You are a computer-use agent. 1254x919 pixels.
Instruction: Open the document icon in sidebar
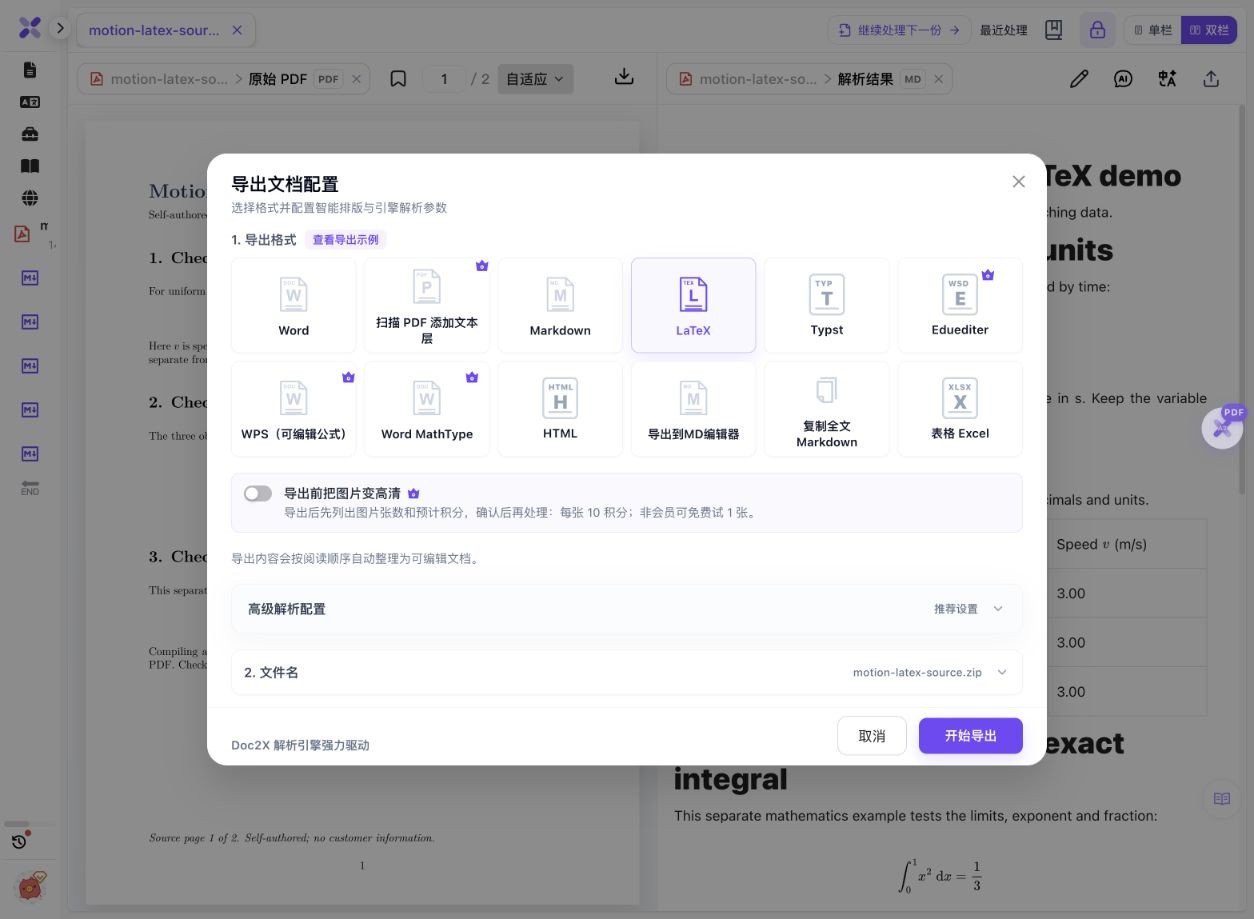[x=30, y=70]
